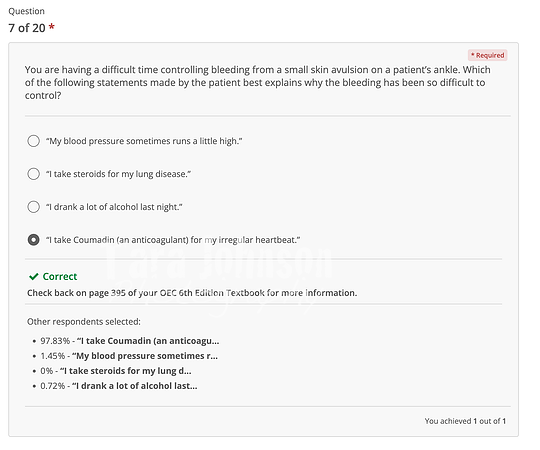Choose the drank alcohol last night radio button
The height and width of the screenshot is (450, 540).
click(33, 207)
